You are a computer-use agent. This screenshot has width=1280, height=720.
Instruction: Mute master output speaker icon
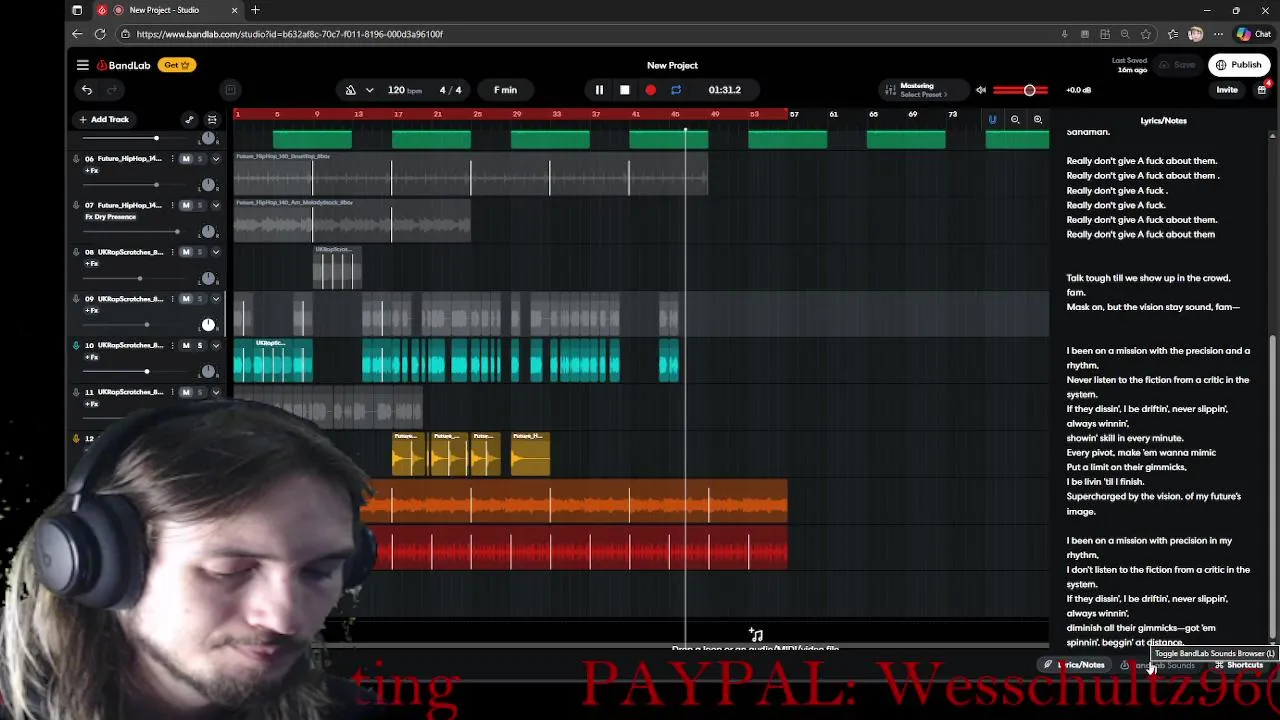click(x=981, y=90)
